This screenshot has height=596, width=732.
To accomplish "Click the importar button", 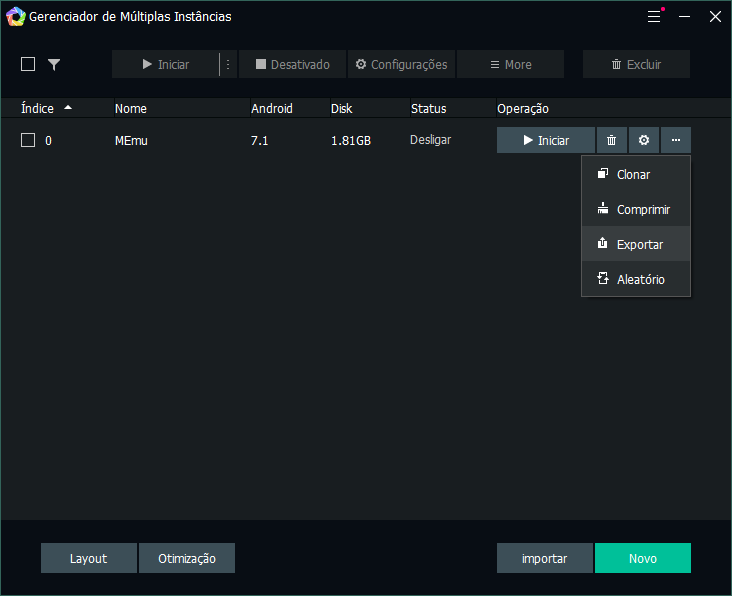I will coord(544,558).
